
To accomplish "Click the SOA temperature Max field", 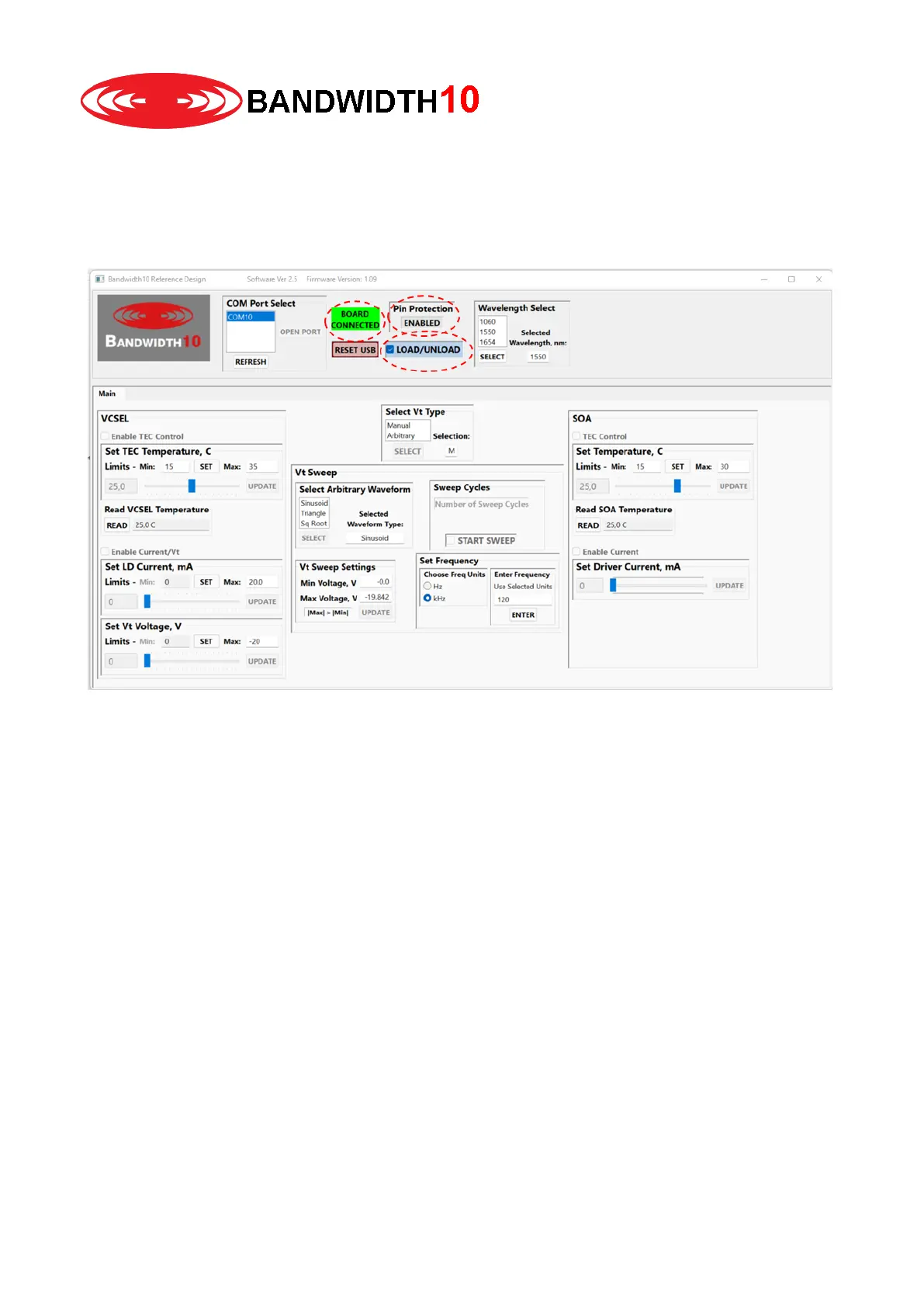I will [x=733, y=466].
